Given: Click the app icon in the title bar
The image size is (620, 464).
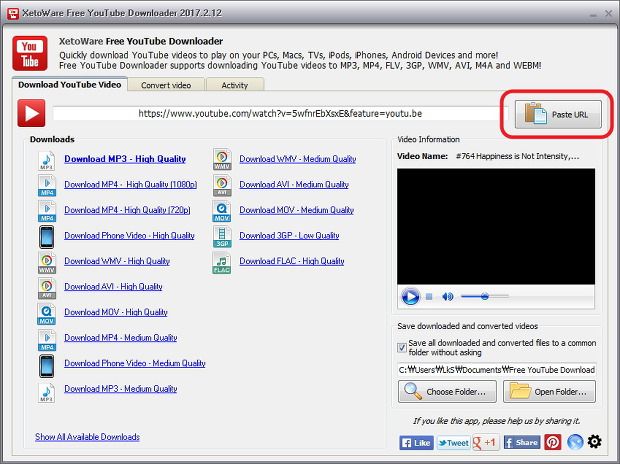Looking at the screenshot, I should coord(13,13).
